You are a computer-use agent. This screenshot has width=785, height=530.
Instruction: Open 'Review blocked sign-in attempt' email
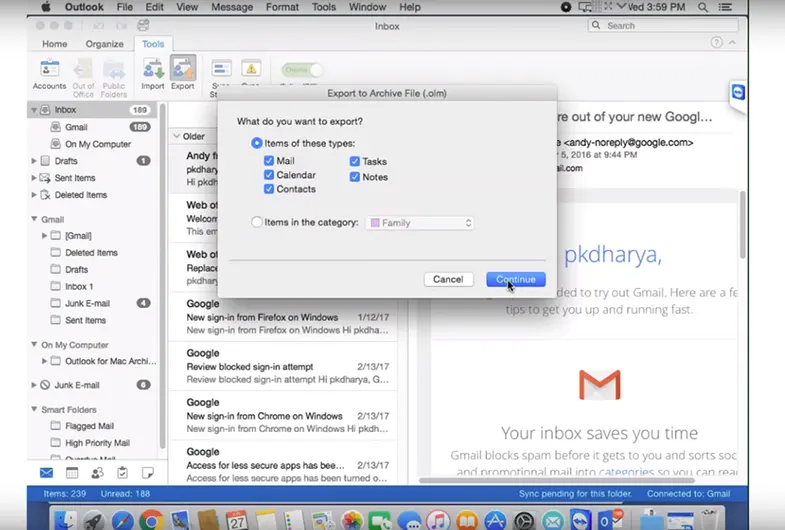coord(283,366)
